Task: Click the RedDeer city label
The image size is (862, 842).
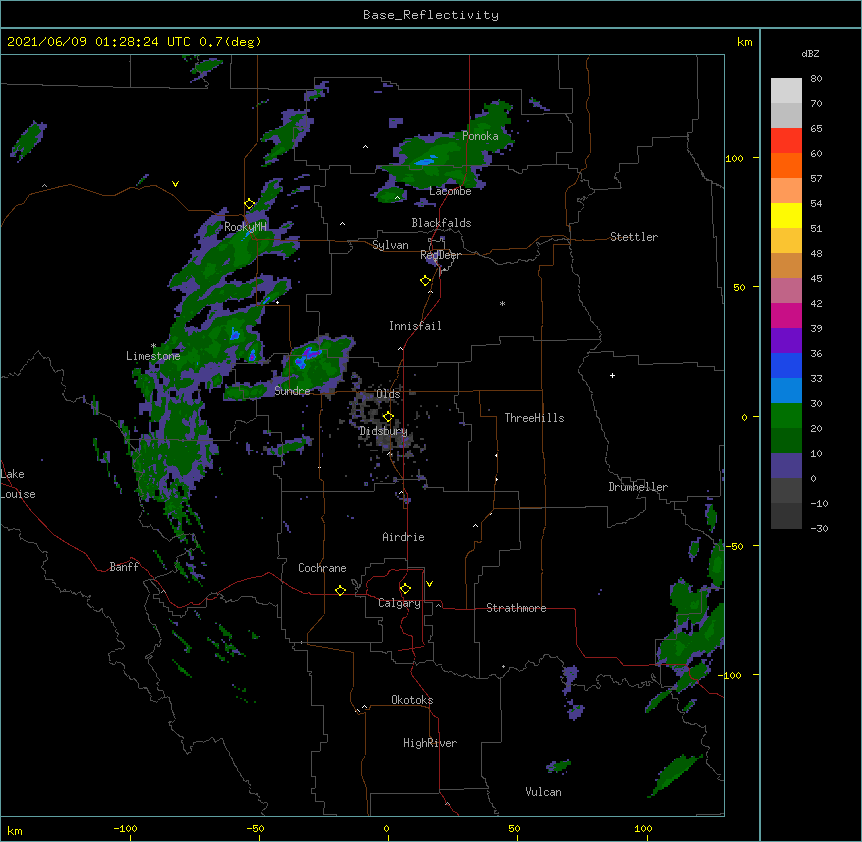Action: [440, 255]
